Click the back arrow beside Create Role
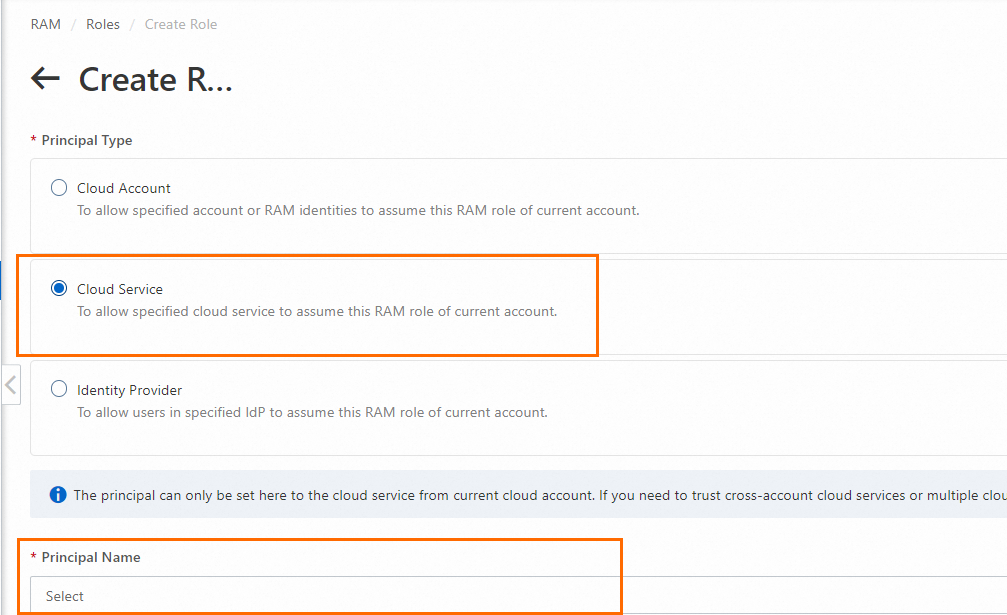Viewport: 1007px width, 615px height. click(x=46, y=79)
